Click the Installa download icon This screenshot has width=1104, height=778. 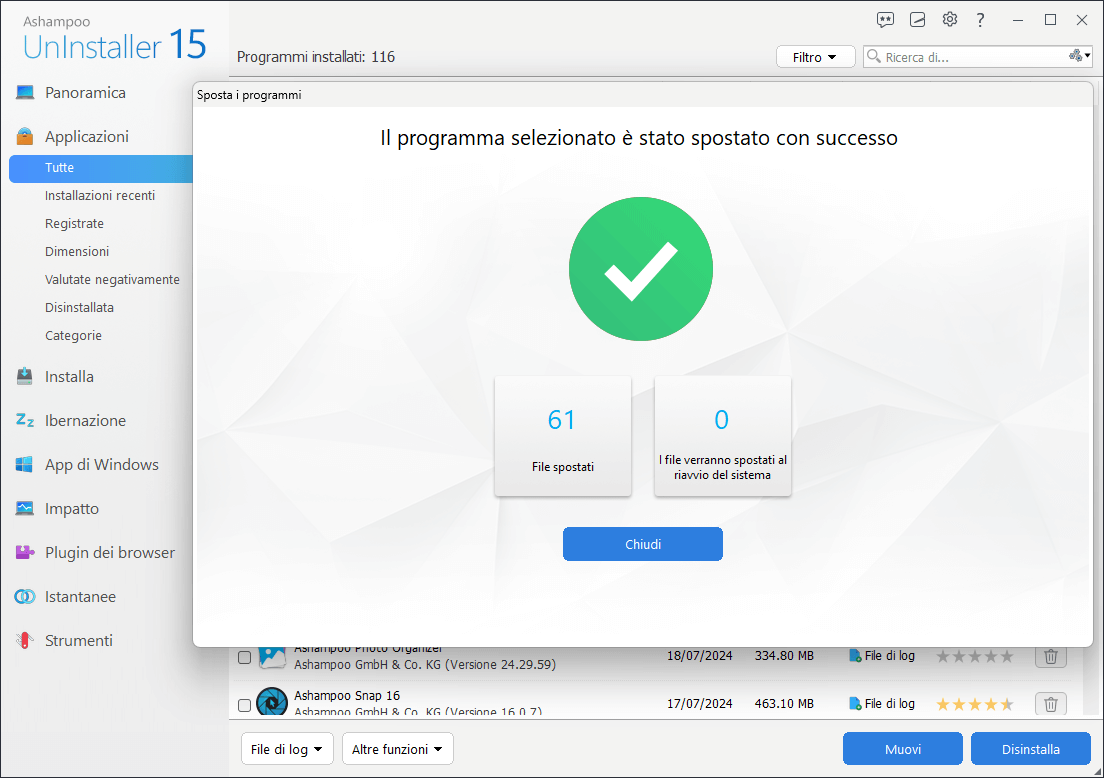25,376
